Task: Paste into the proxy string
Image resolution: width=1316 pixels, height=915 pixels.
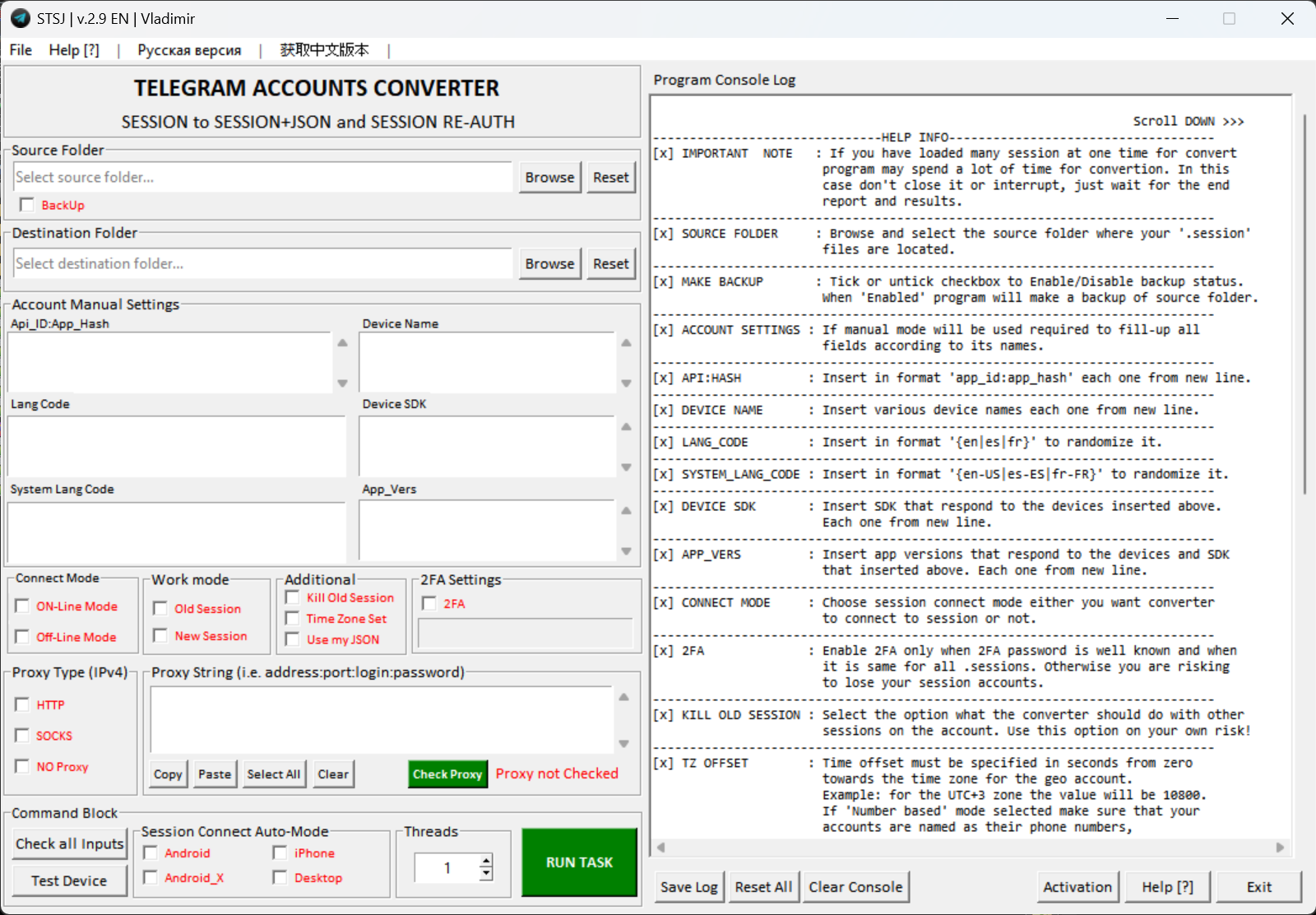Action: pyautogui.click(x=215, y=774)
